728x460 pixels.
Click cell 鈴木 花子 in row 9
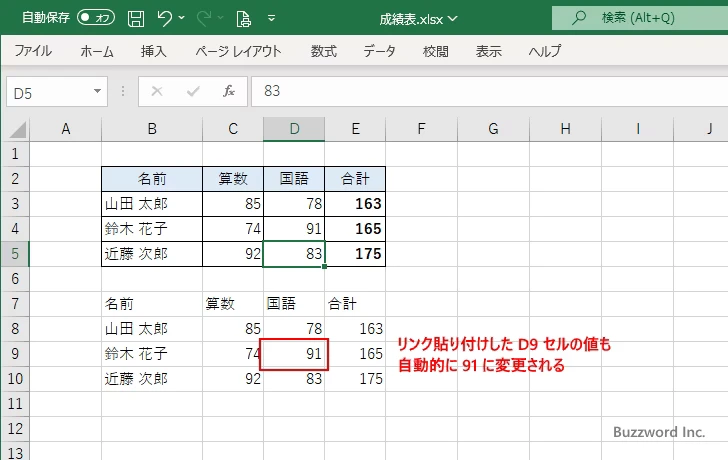152,354
